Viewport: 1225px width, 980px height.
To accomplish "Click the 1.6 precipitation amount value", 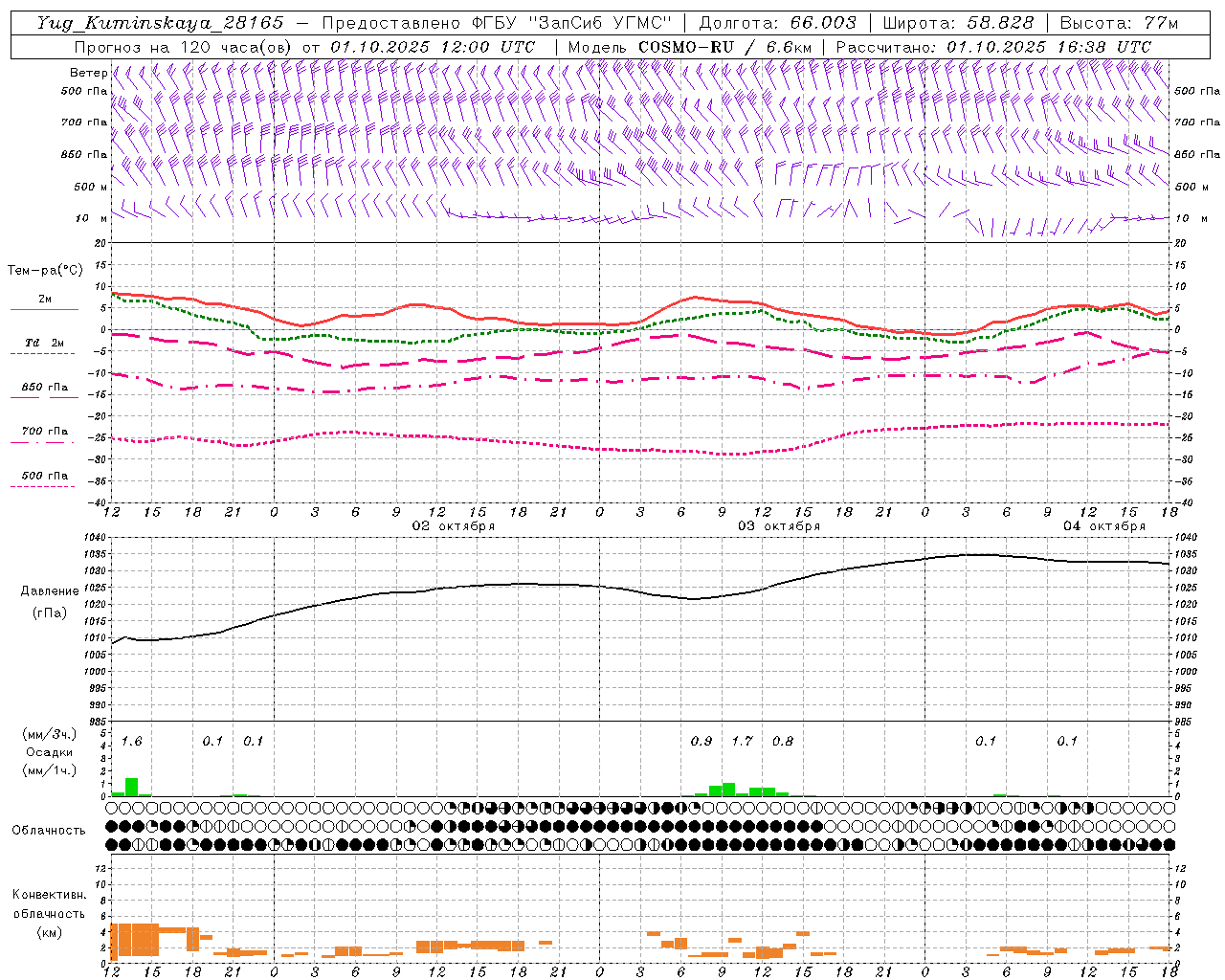I will 131,742.
